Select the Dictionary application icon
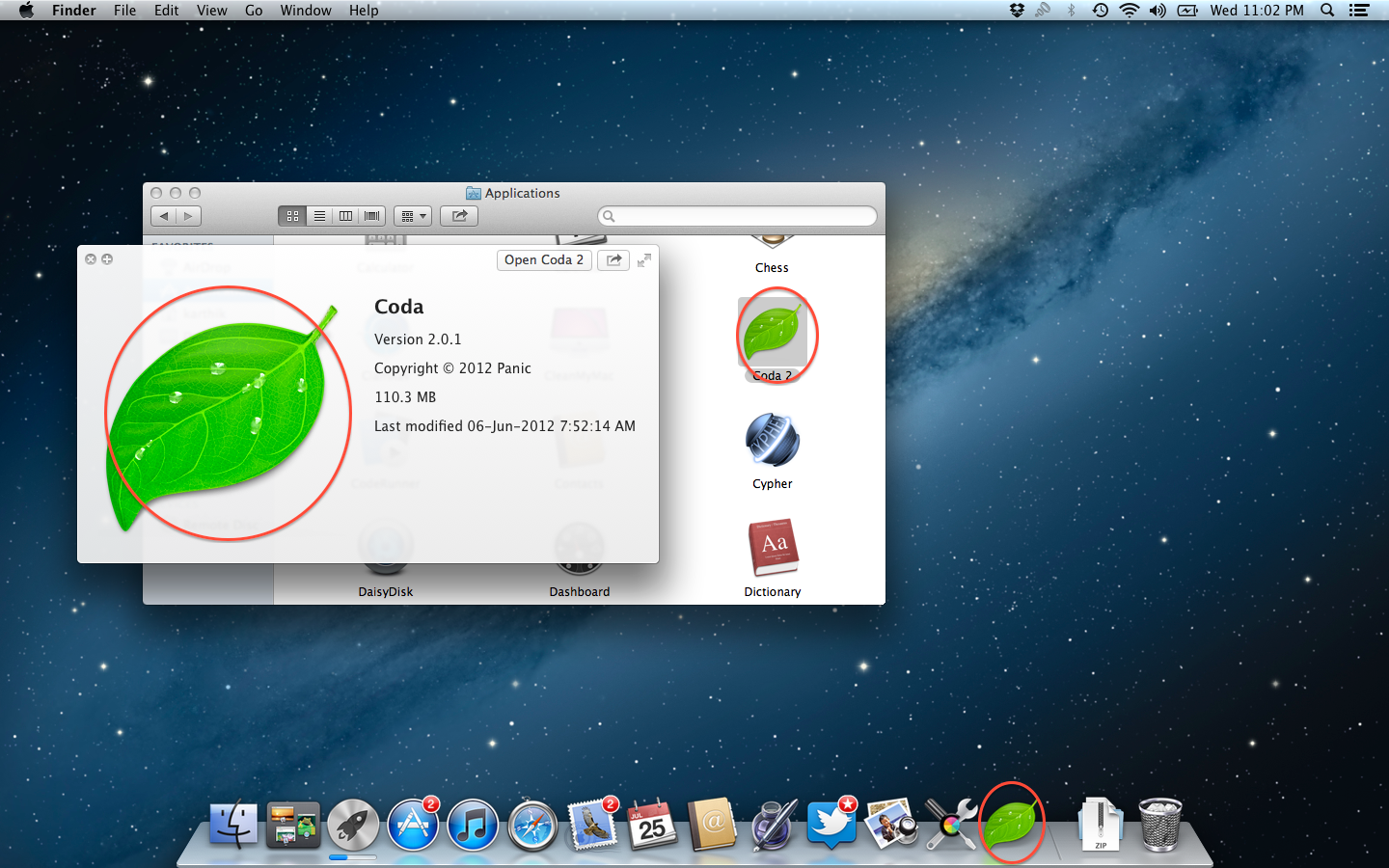Screen dimensions: 1389x868 [x=773, y=548]
